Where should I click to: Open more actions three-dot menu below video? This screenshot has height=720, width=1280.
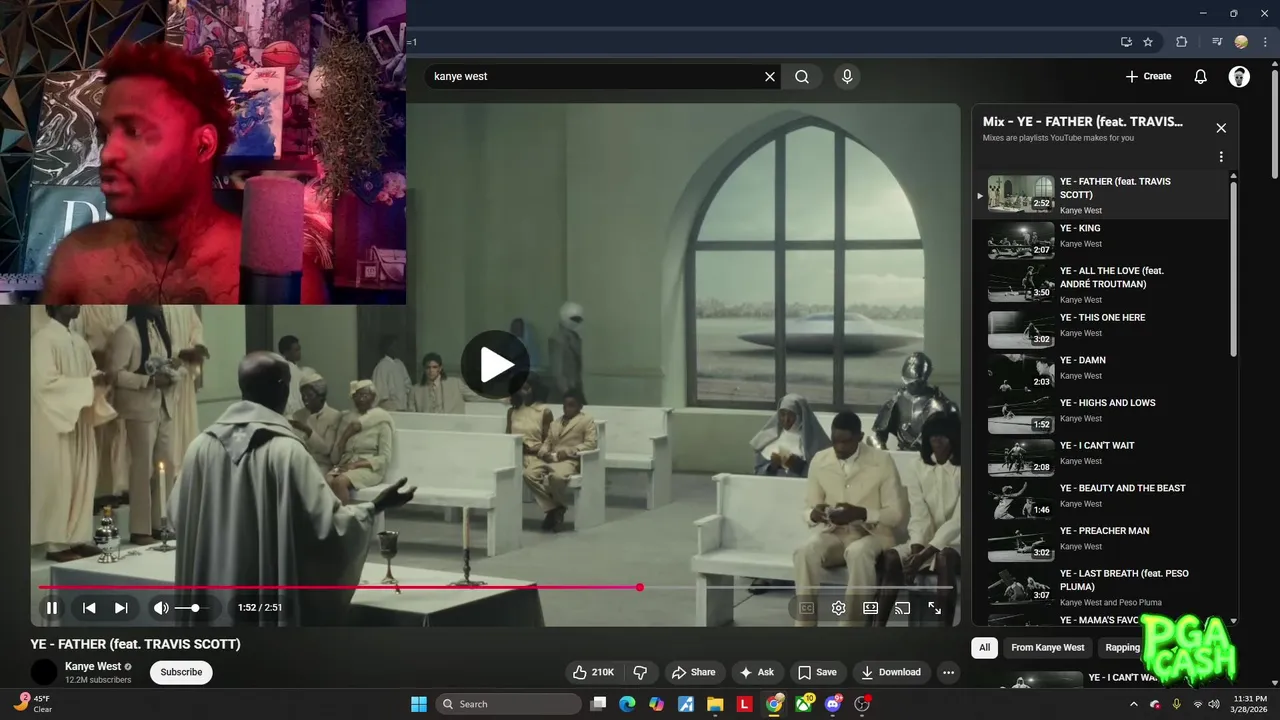pyautogui.click(x=949, y=672)
